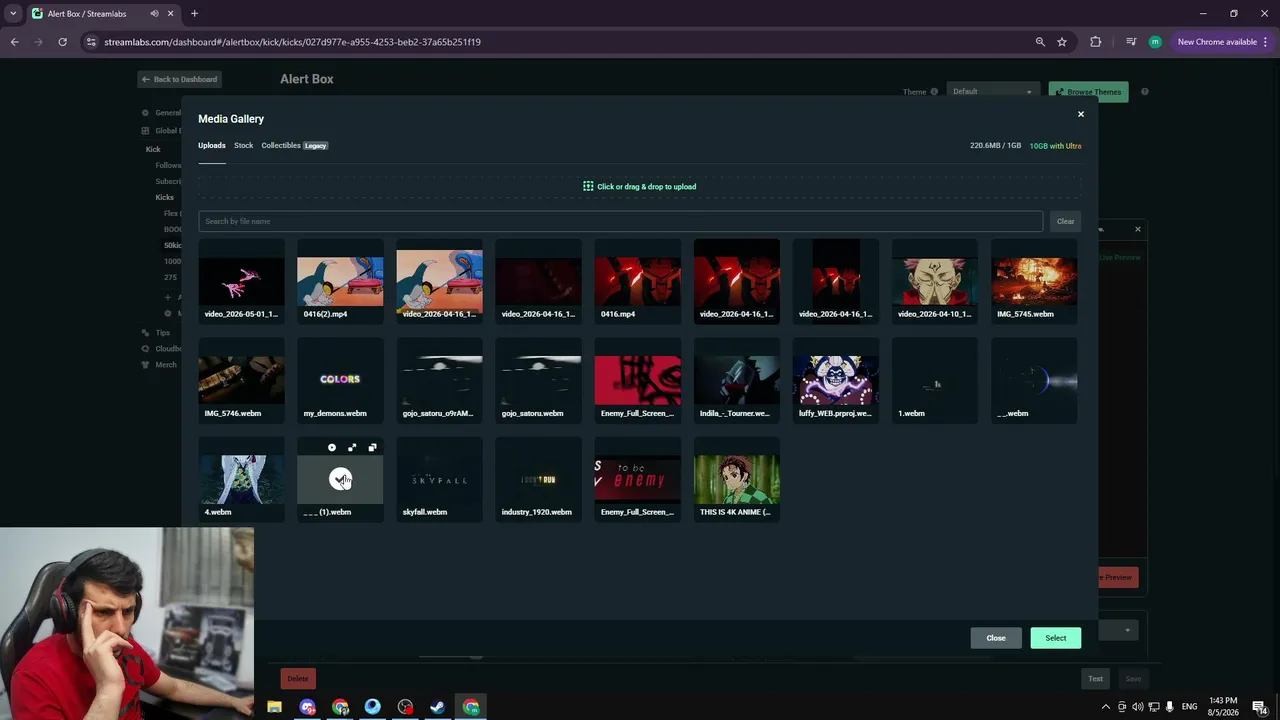Screen dimensions: 1280x720
Task: Click the Close button in Media Gallery
Action: (x=996, y=638)
